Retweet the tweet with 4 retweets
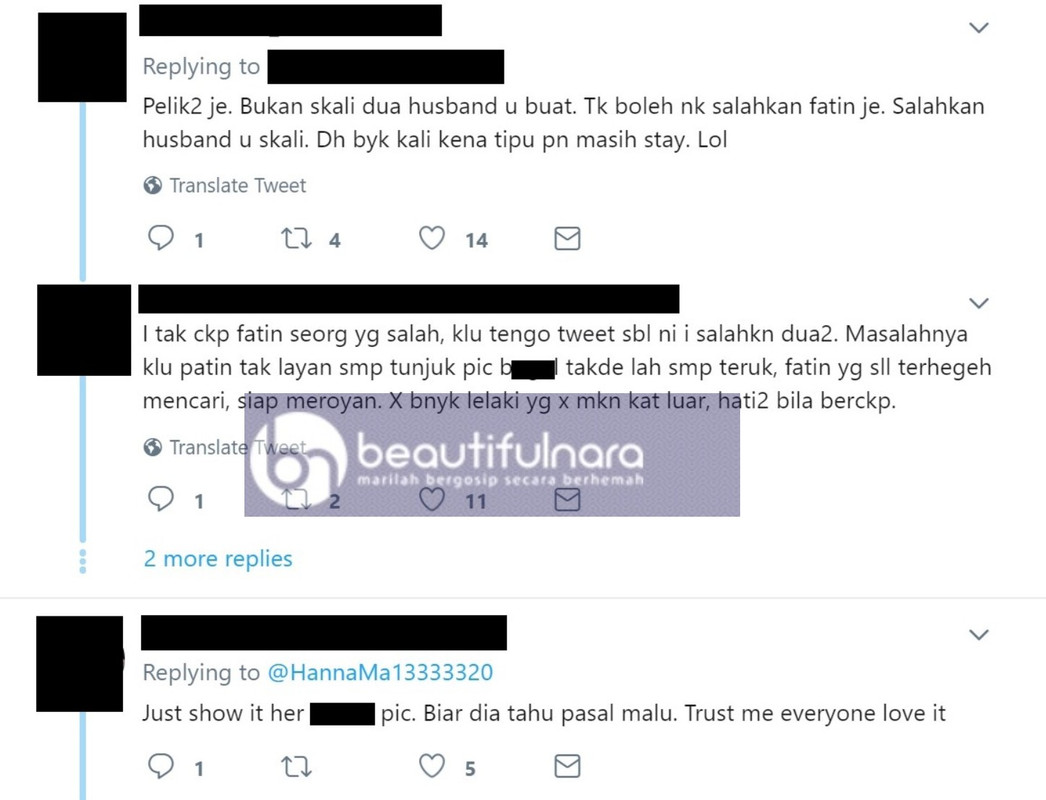This screenshot has width=1046, height=800. [296, 238]
